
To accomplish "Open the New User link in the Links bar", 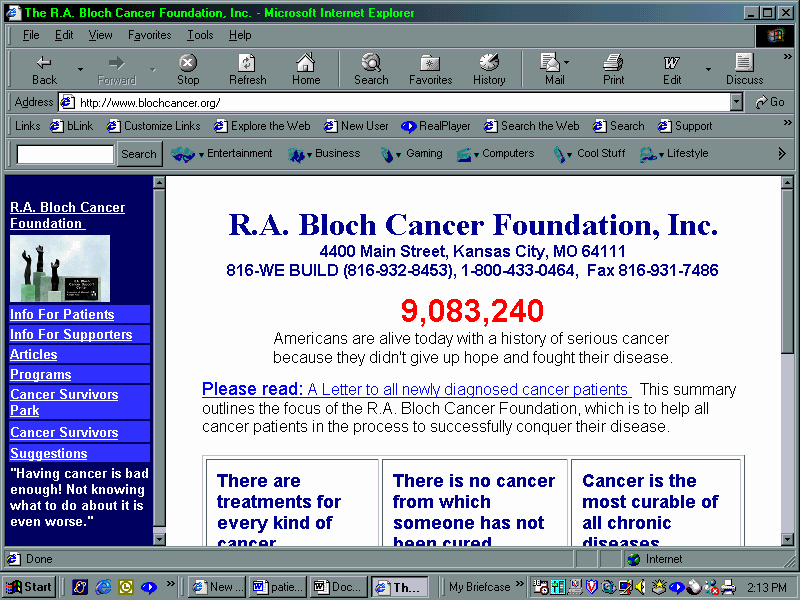I will point(356,126).
